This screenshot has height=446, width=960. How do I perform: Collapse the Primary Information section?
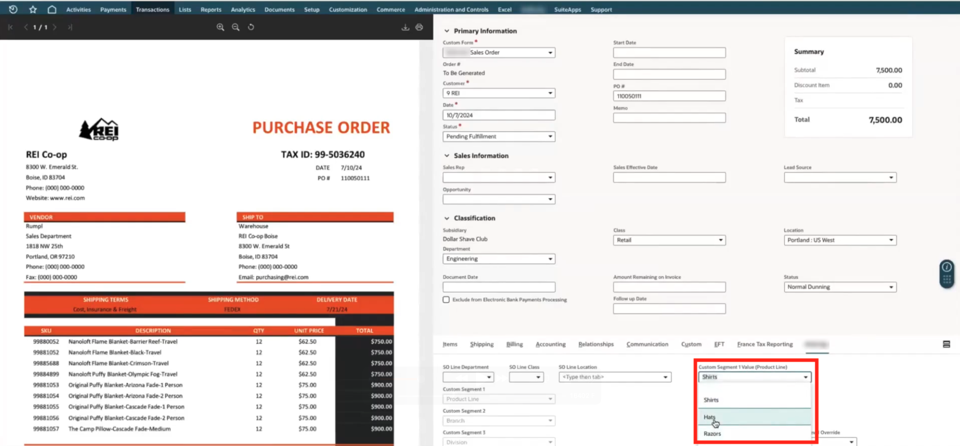pyautogui.click(x=446, y=31)
